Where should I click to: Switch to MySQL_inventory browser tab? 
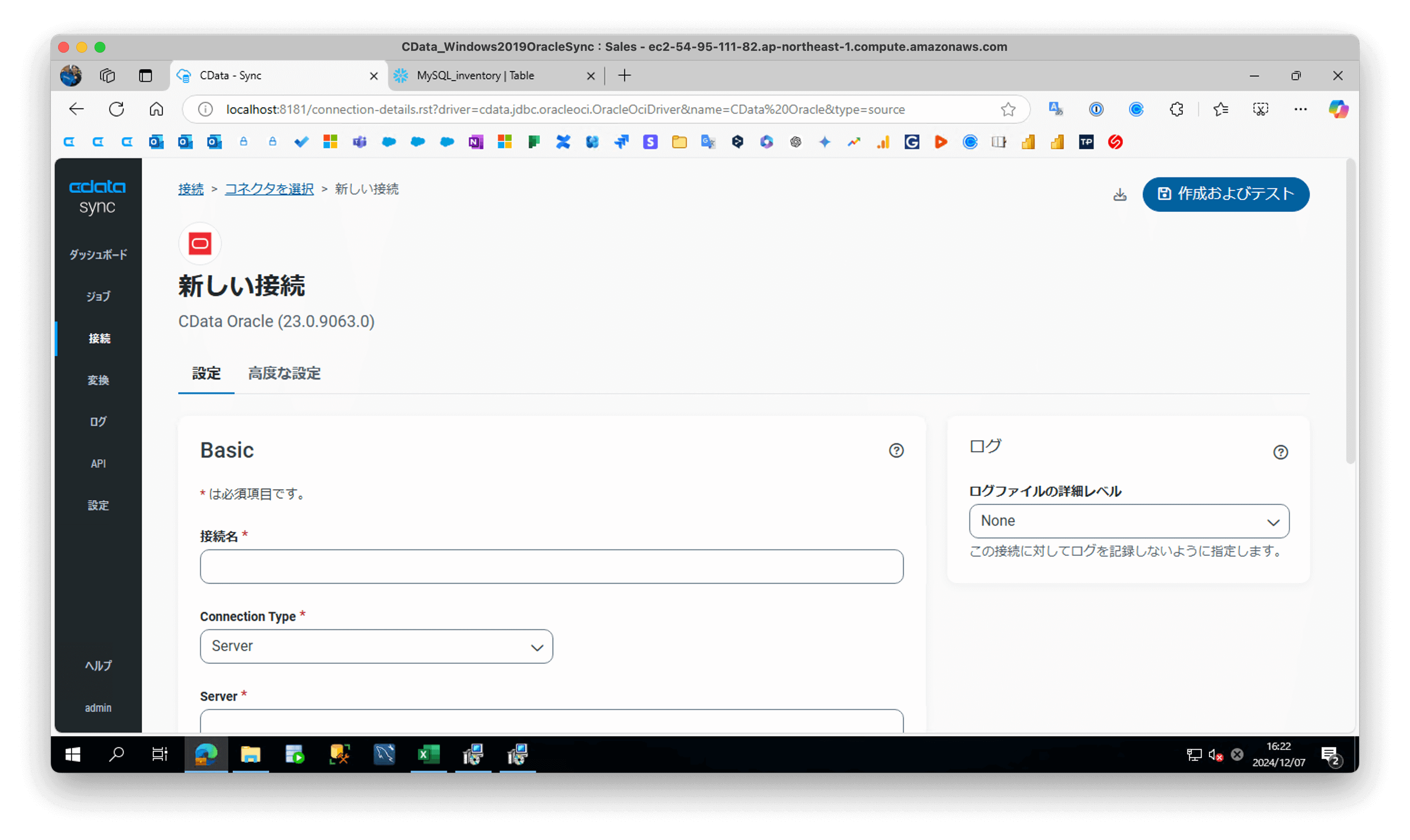pyautogui.click(x=476, y=76)
